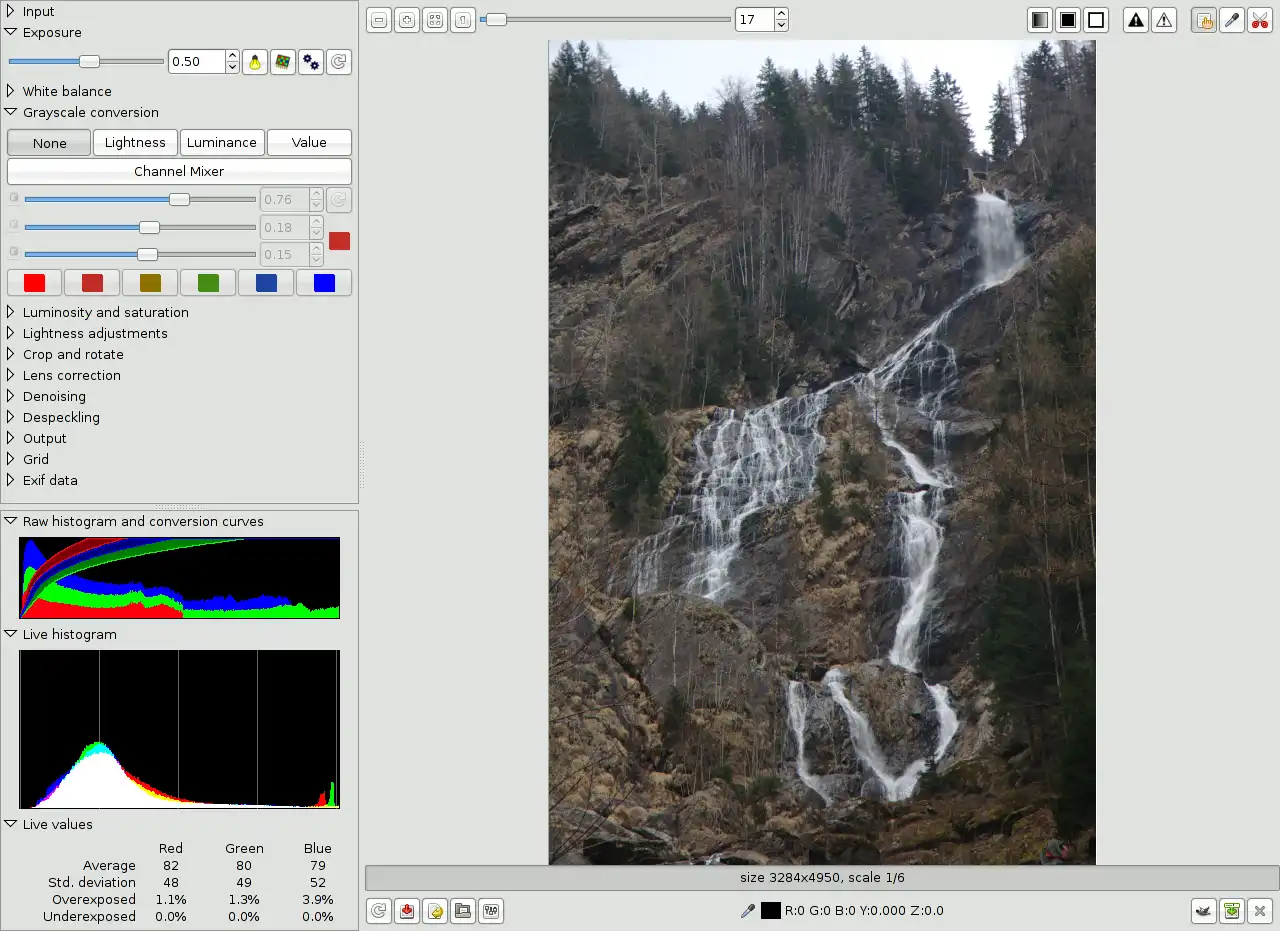Click the white square icon in the top toolbar
This screenshot has width=1280, height=931.
(x=1096, y=20)
